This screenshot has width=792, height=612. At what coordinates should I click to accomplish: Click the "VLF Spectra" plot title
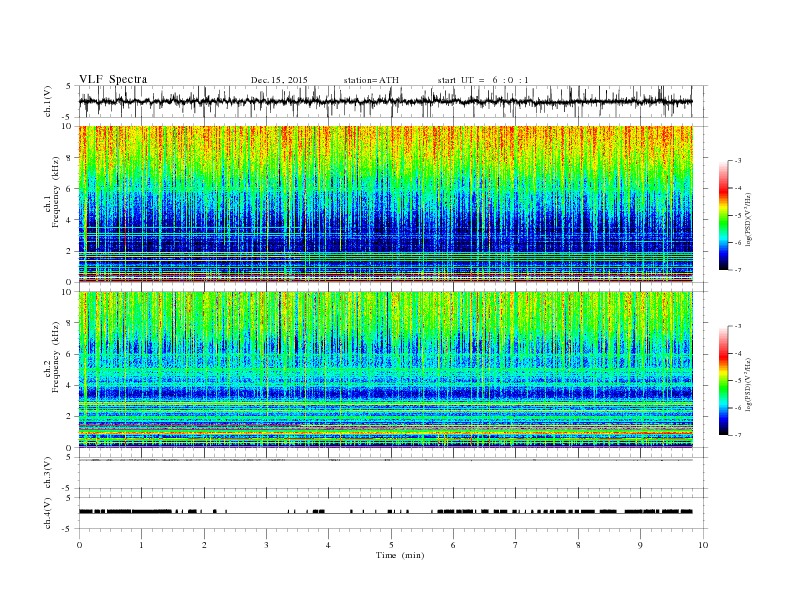[113, 79]
